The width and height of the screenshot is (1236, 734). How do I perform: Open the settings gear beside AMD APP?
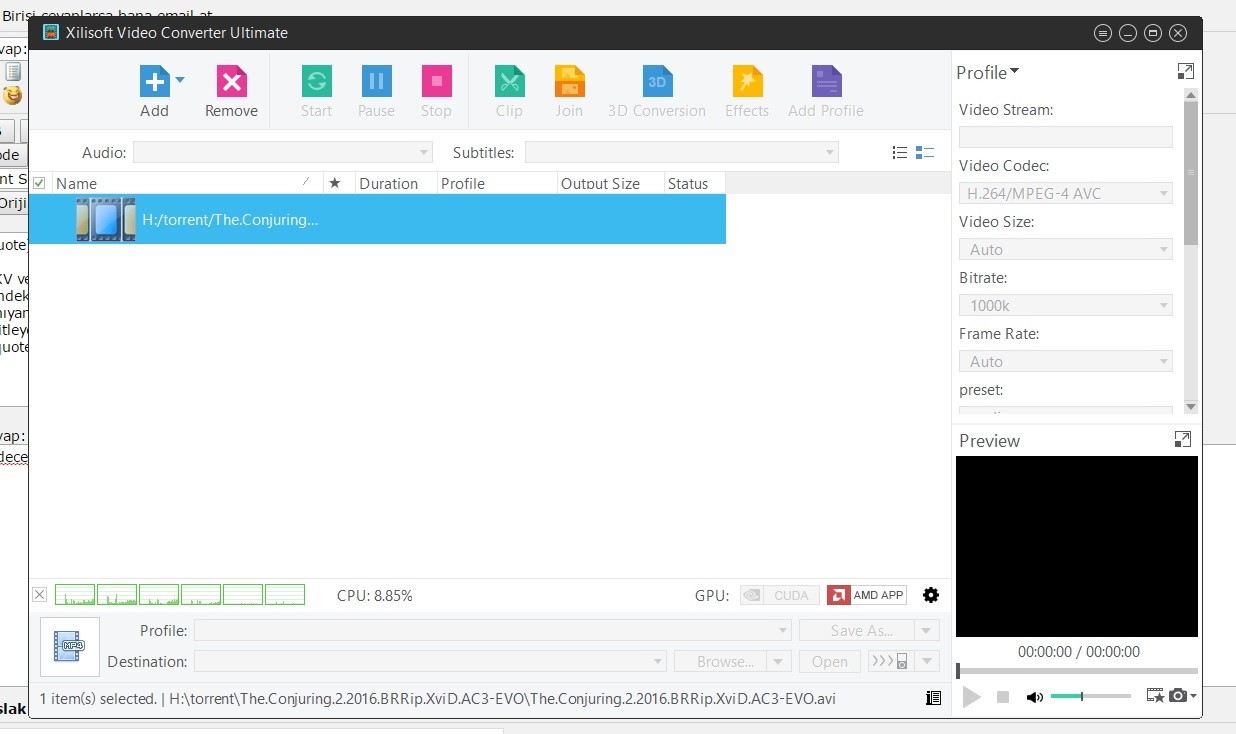931,595
